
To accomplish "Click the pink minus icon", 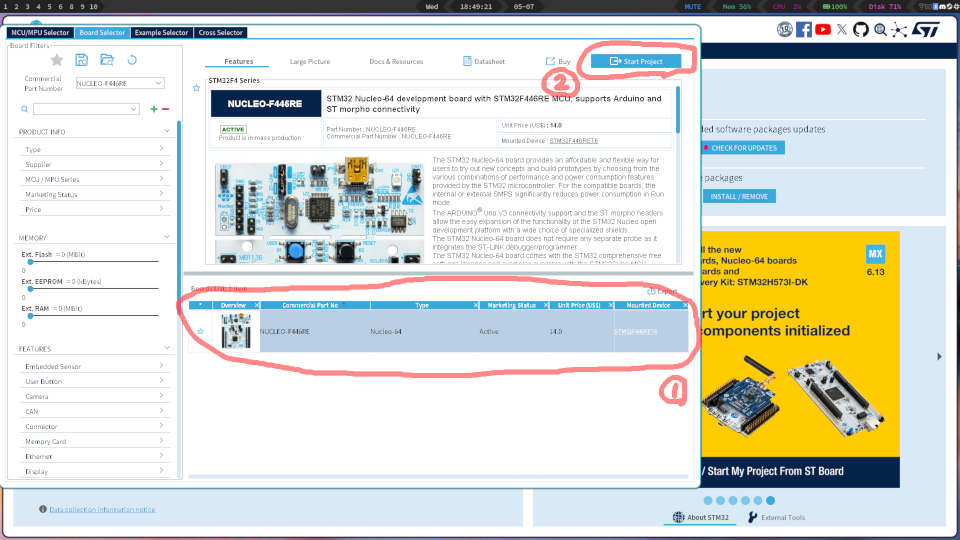I will [165, 109].
